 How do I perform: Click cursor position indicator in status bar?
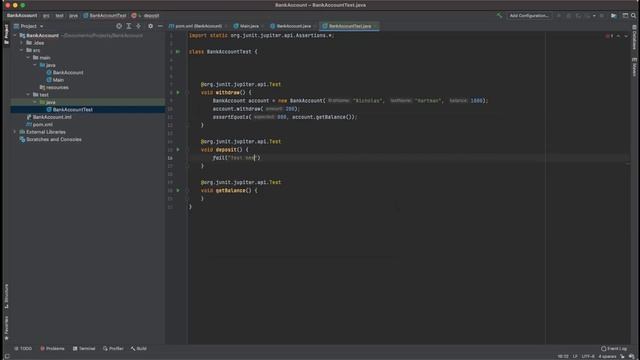click(x=563, y=356)
